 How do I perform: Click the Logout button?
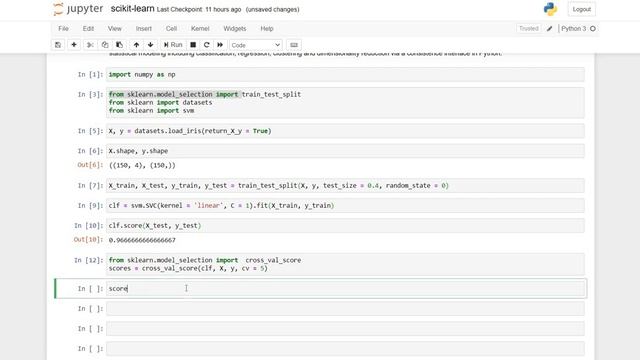[x=582, y=9]
